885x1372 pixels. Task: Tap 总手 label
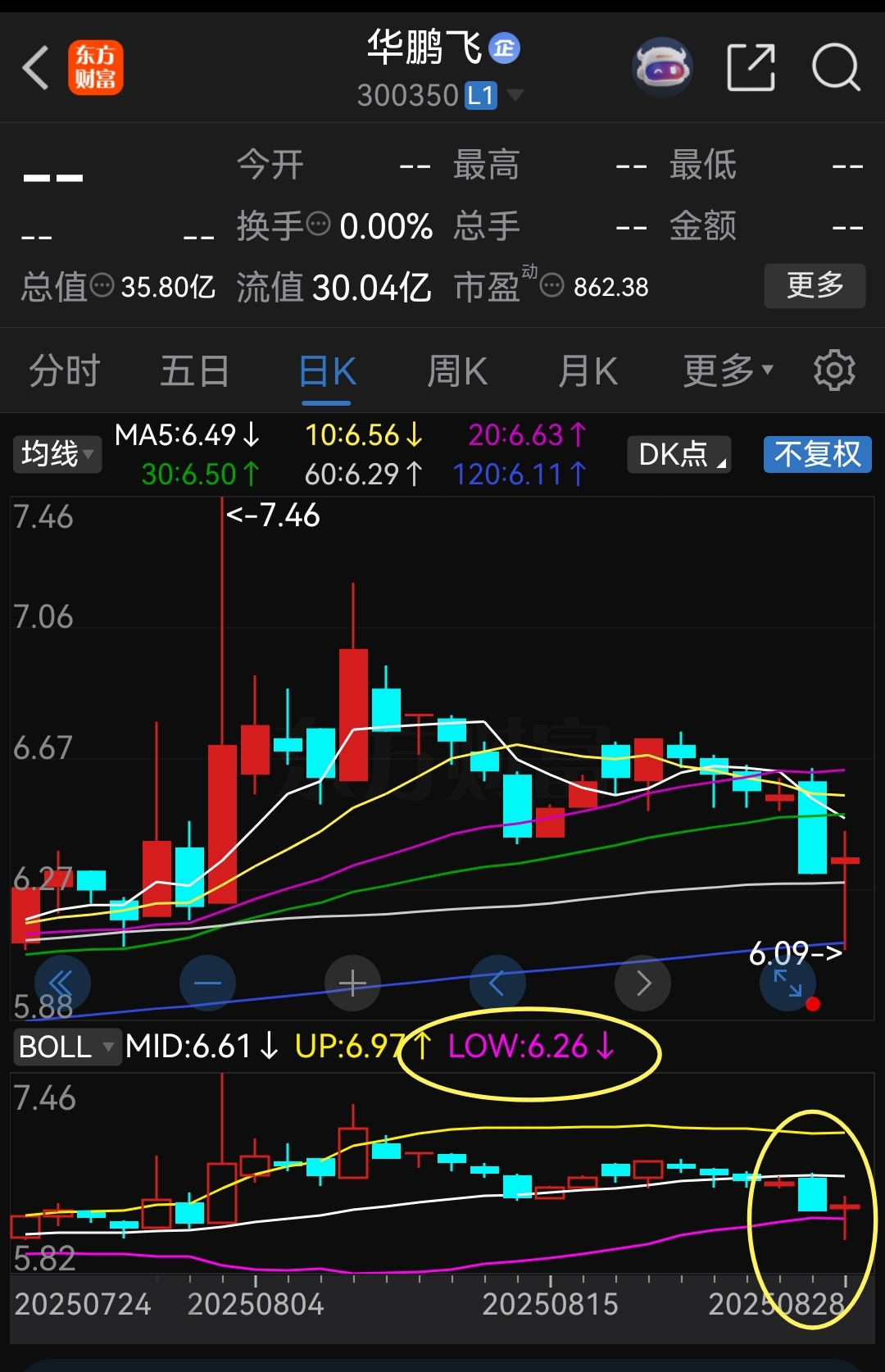click(487, 225)
